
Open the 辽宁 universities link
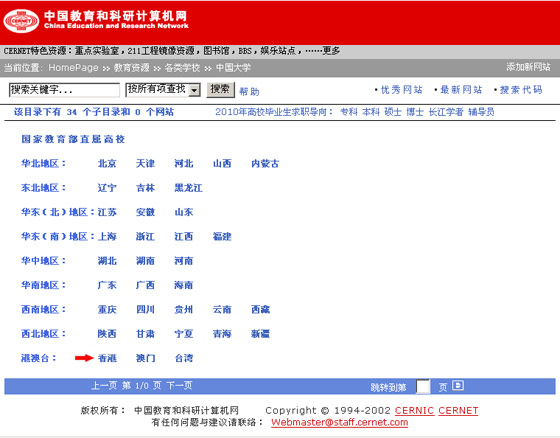coord(107,188)
